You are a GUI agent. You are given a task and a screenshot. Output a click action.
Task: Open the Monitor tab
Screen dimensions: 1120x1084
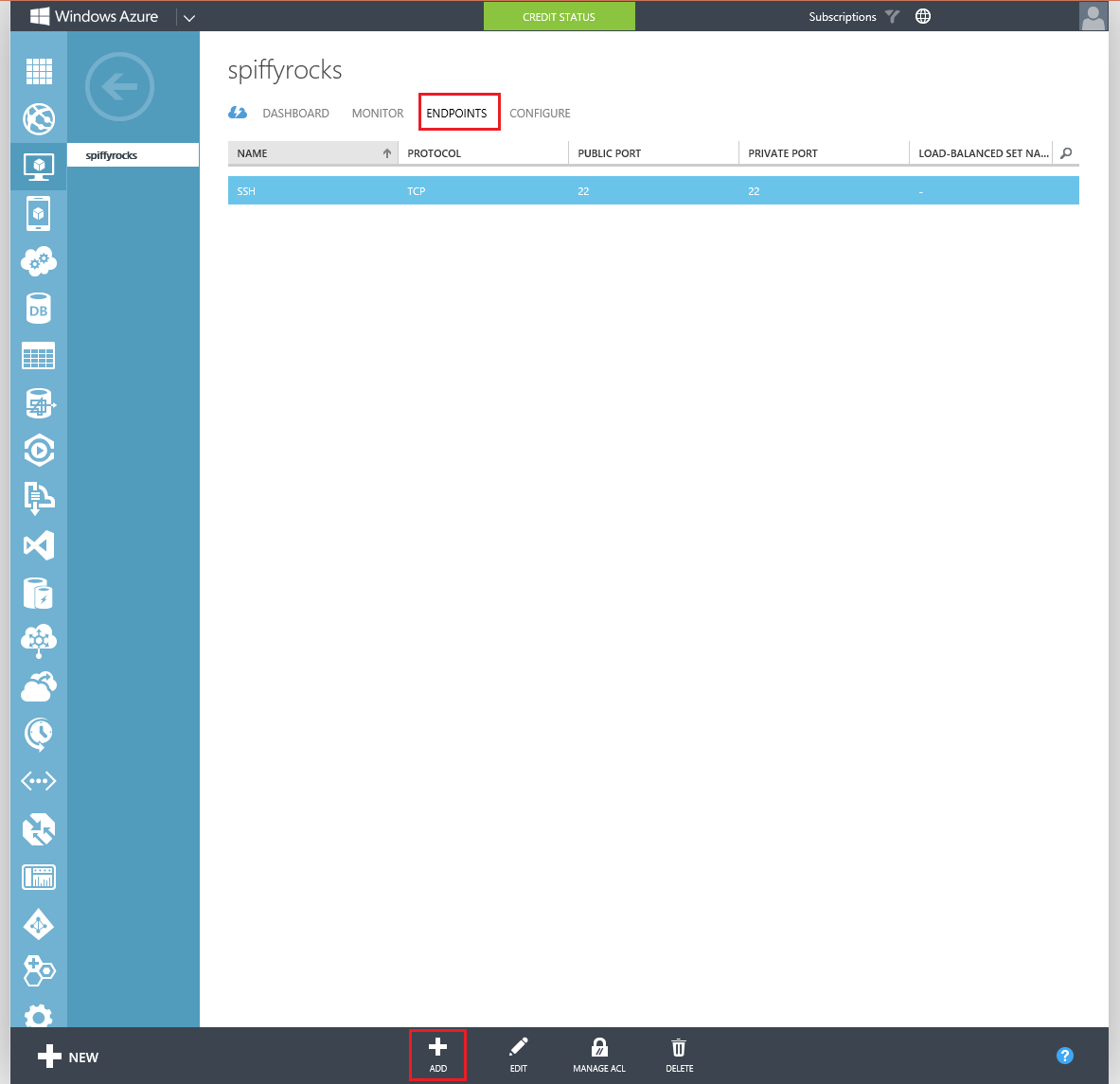[x=378, y=114]
